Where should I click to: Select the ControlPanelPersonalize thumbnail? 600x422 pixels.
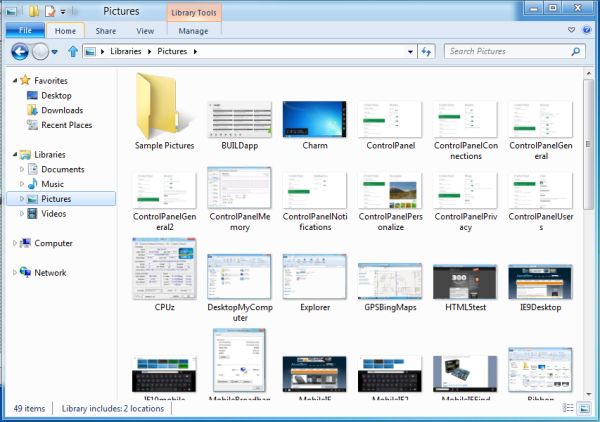pos(390,190)
